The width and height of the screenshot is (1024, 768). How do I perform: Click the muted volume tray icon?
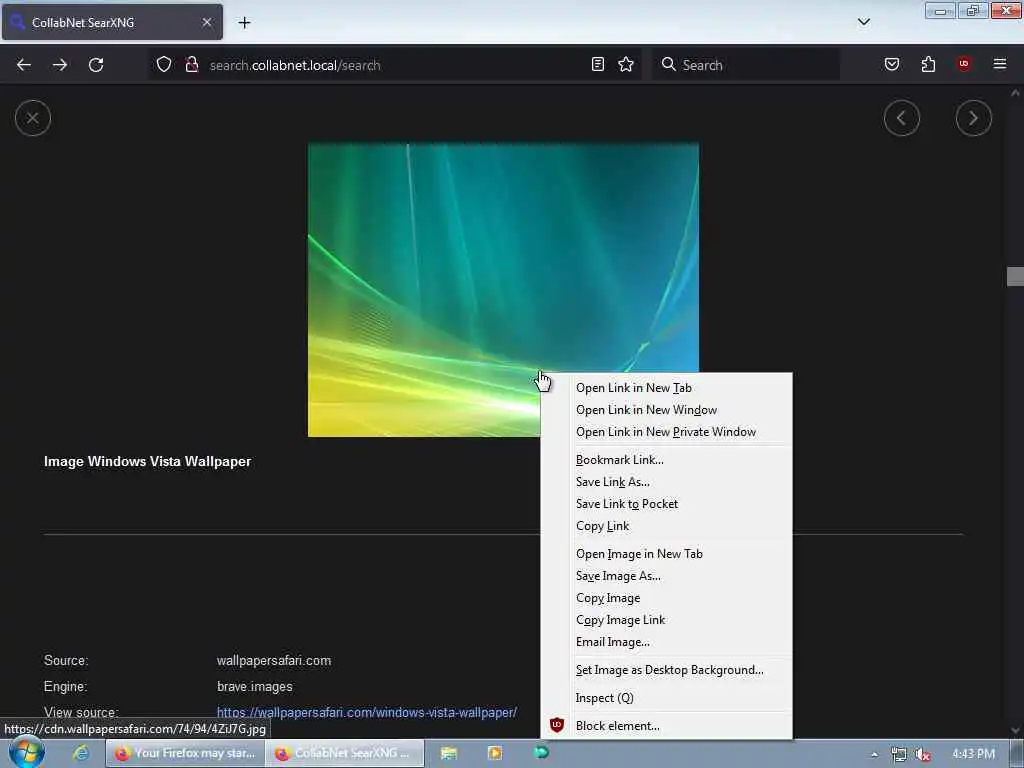[923, 754]
